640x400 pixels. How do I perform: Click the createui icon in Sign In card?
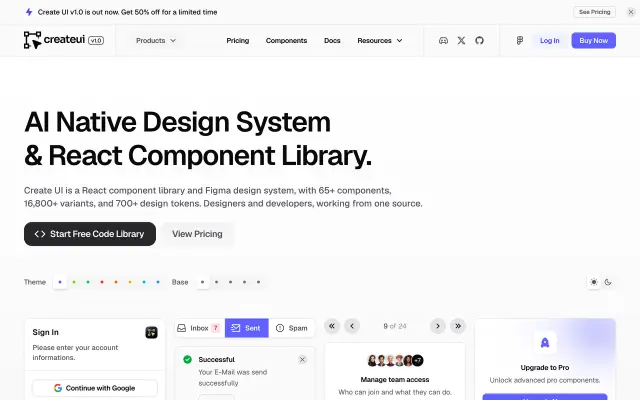click(151, 332)
